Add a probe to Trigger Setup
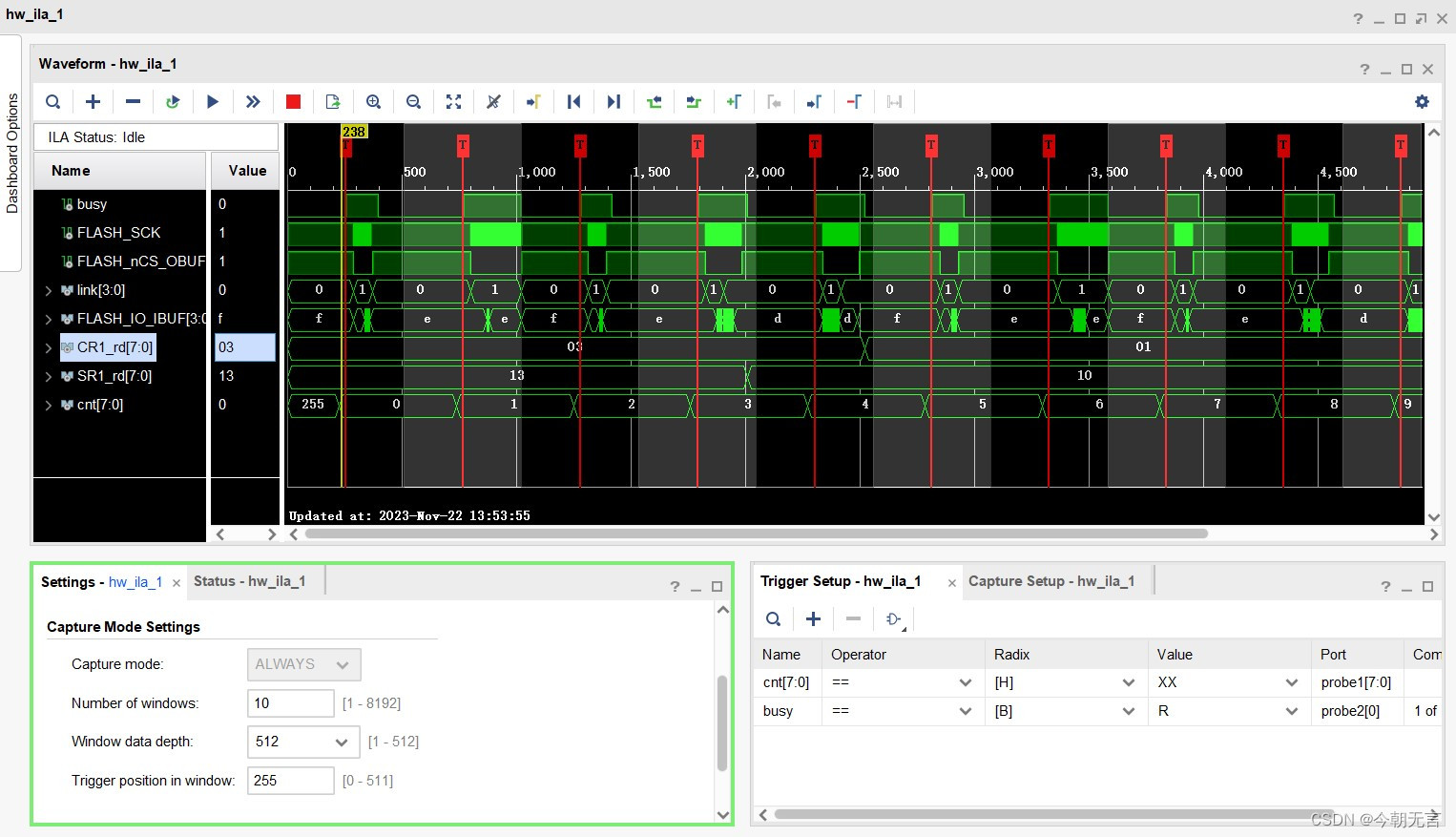The image size is (1456, 837). click(x=814, y=619)
